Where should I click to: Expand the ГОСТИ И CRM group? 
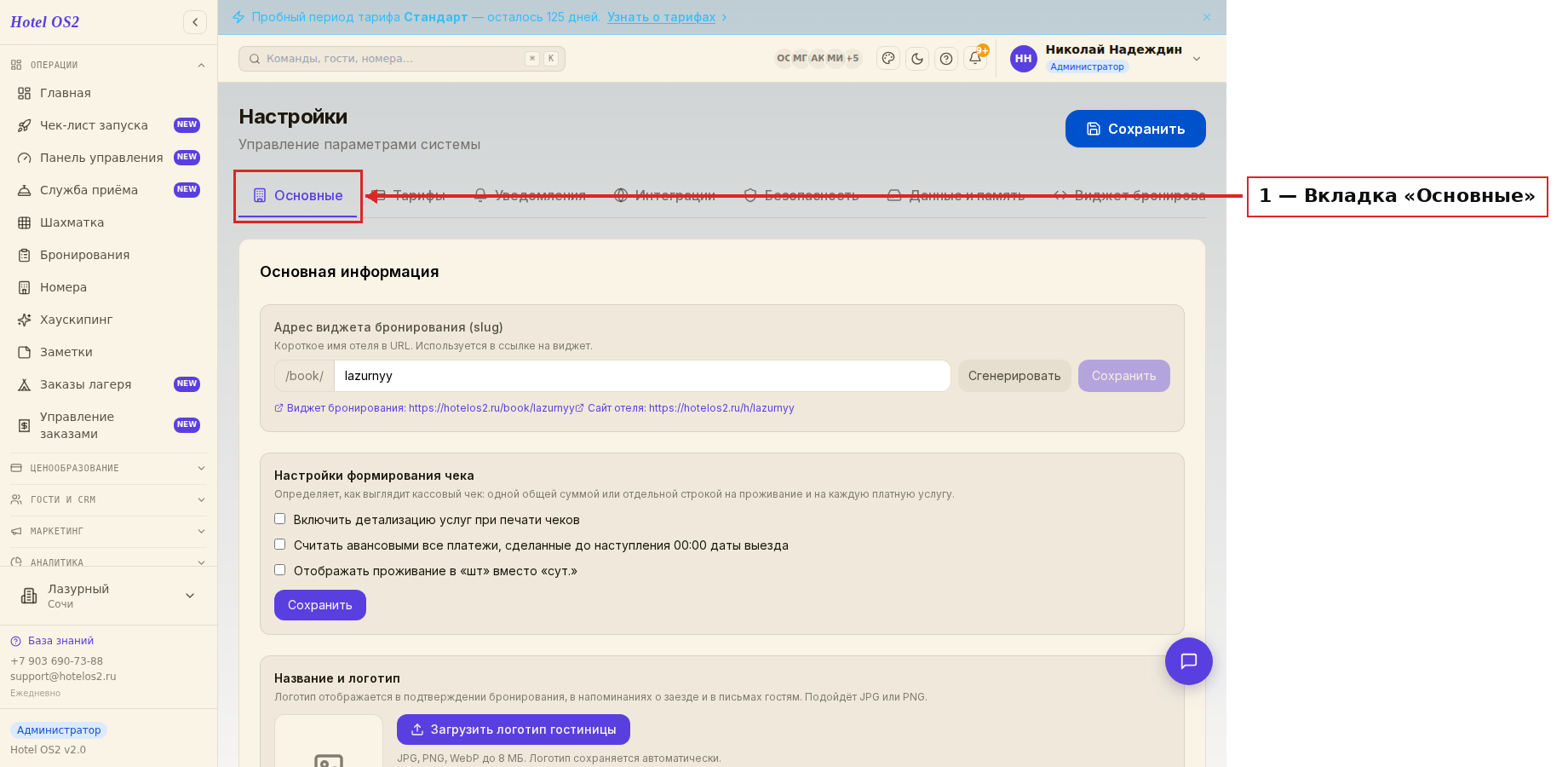coord(108,499)
